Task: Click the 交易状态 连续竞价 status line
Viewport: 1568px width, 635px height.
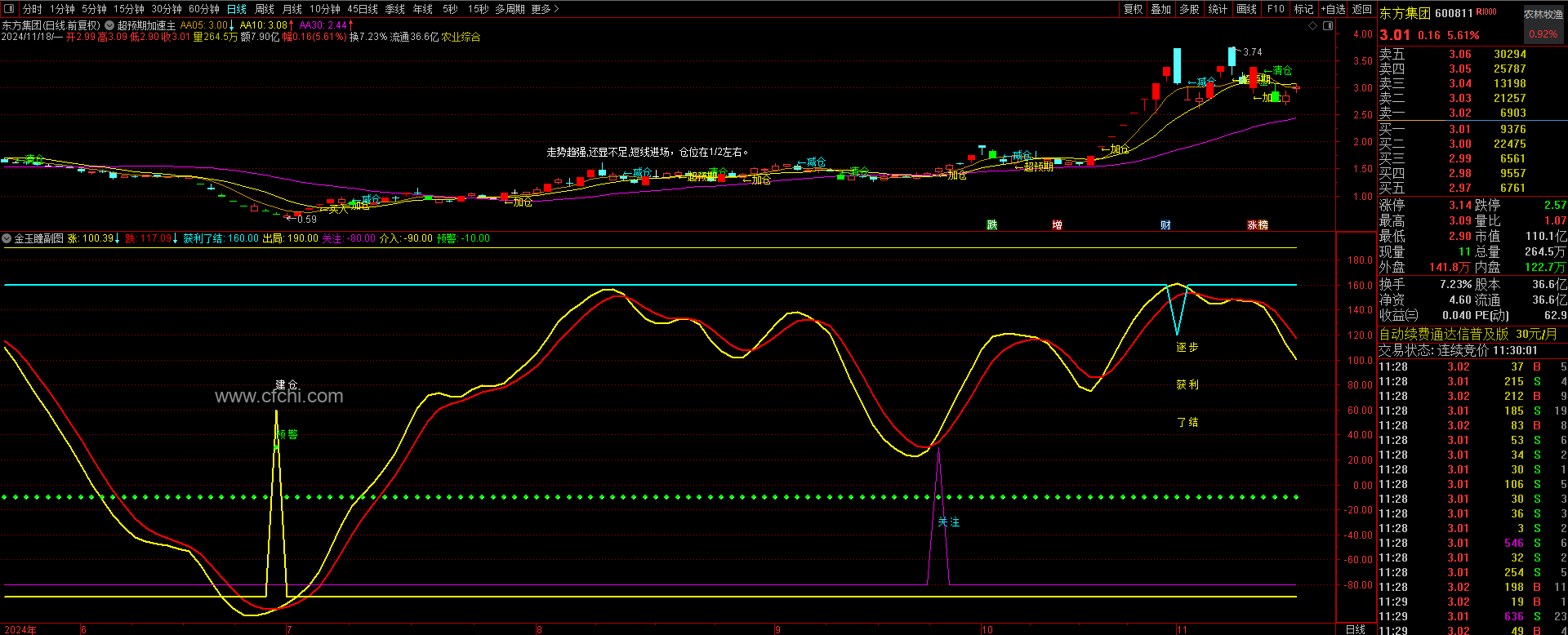Action: 1458,350
